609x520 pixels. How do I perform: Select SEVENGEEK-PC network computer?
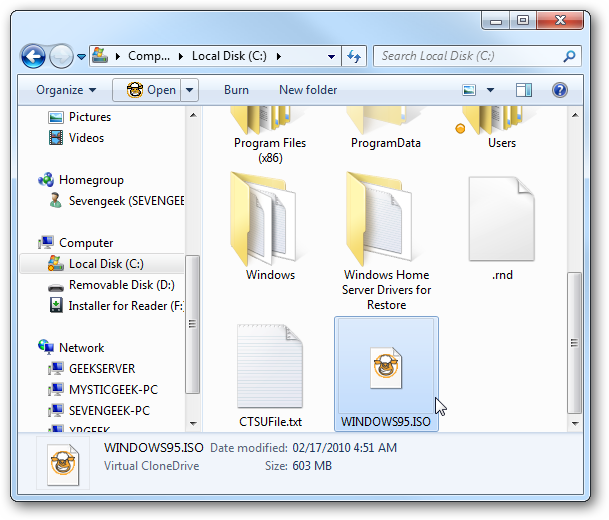tap(109, 410)
